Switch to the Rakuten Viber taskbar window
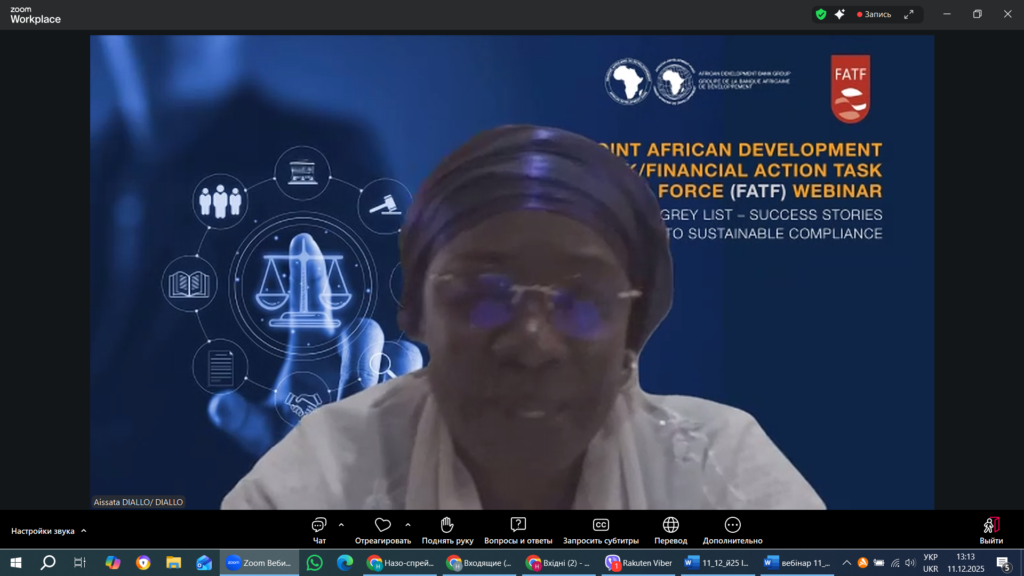 coord(639,563)
